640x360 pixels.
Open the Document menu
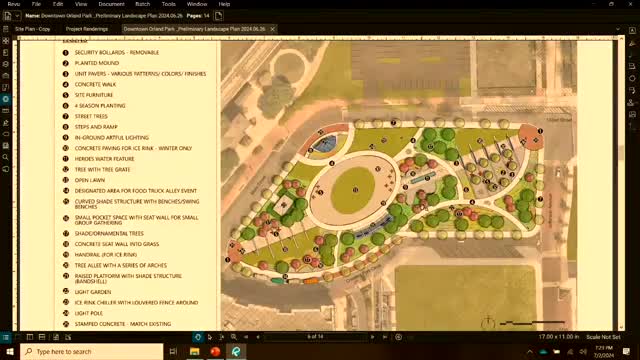pos(111,4)
